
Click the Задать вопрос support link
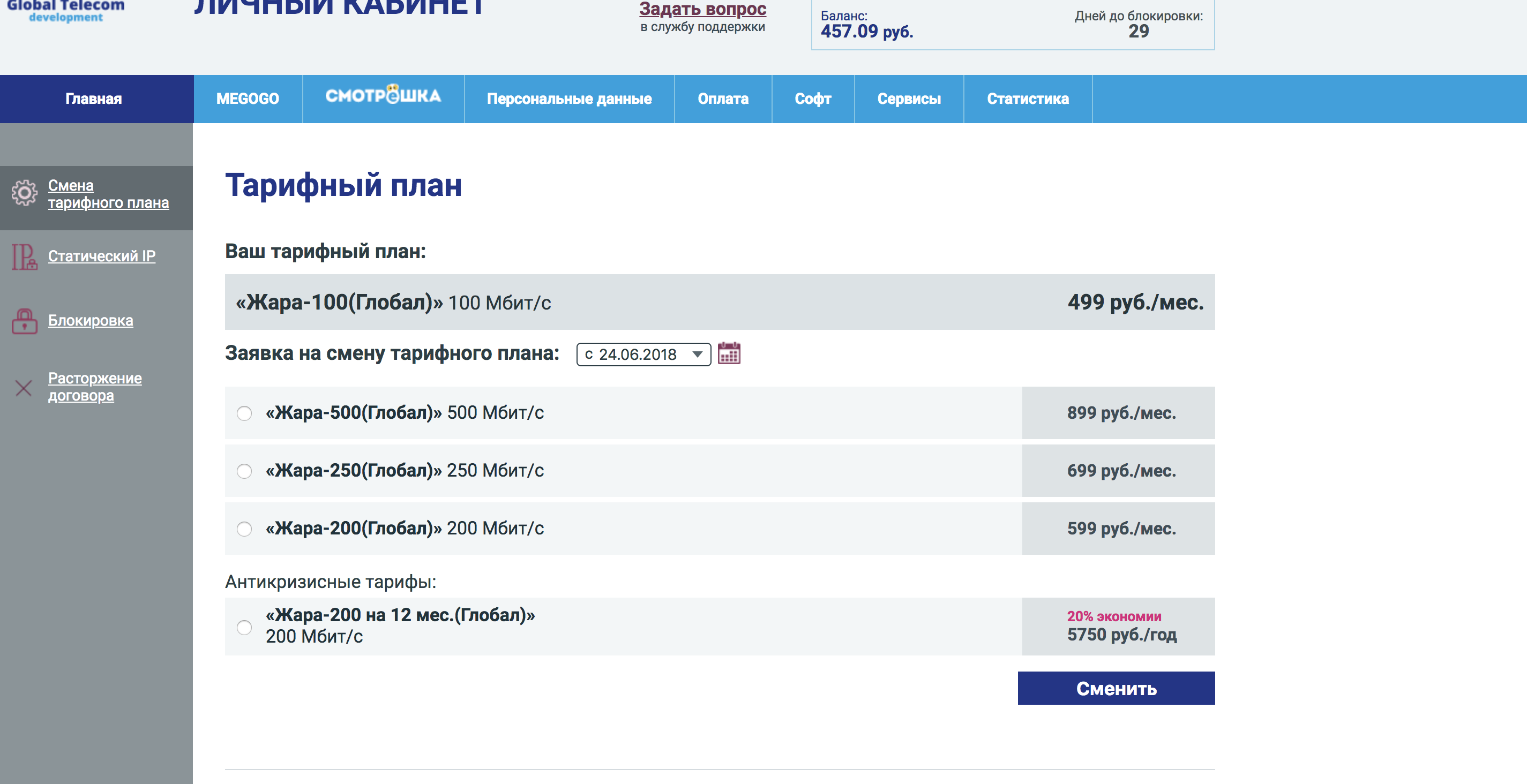click(702, 10)
